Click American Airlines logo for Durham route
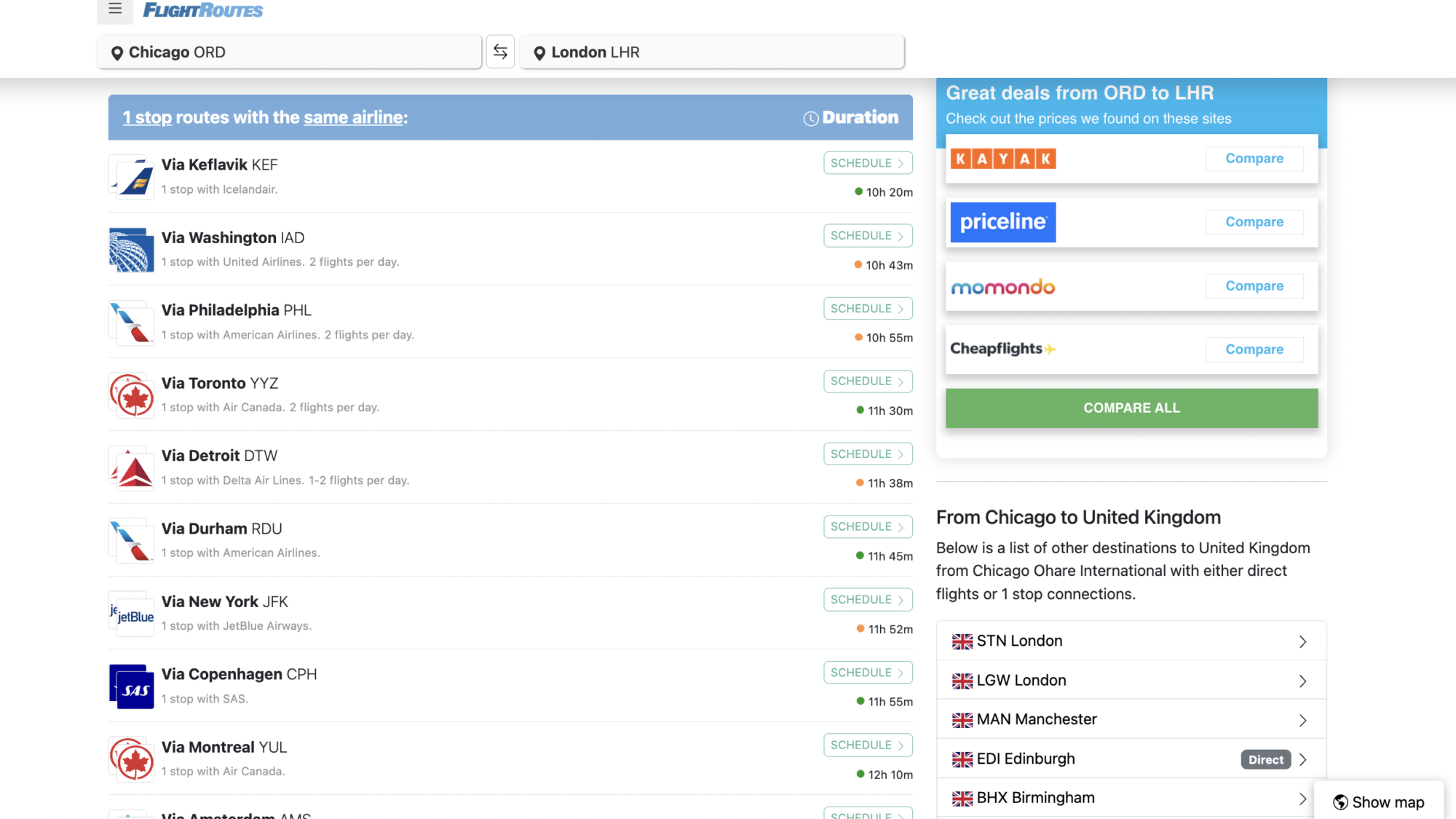The height and width of the screenshot is (819, 1456). pos(132,541)
